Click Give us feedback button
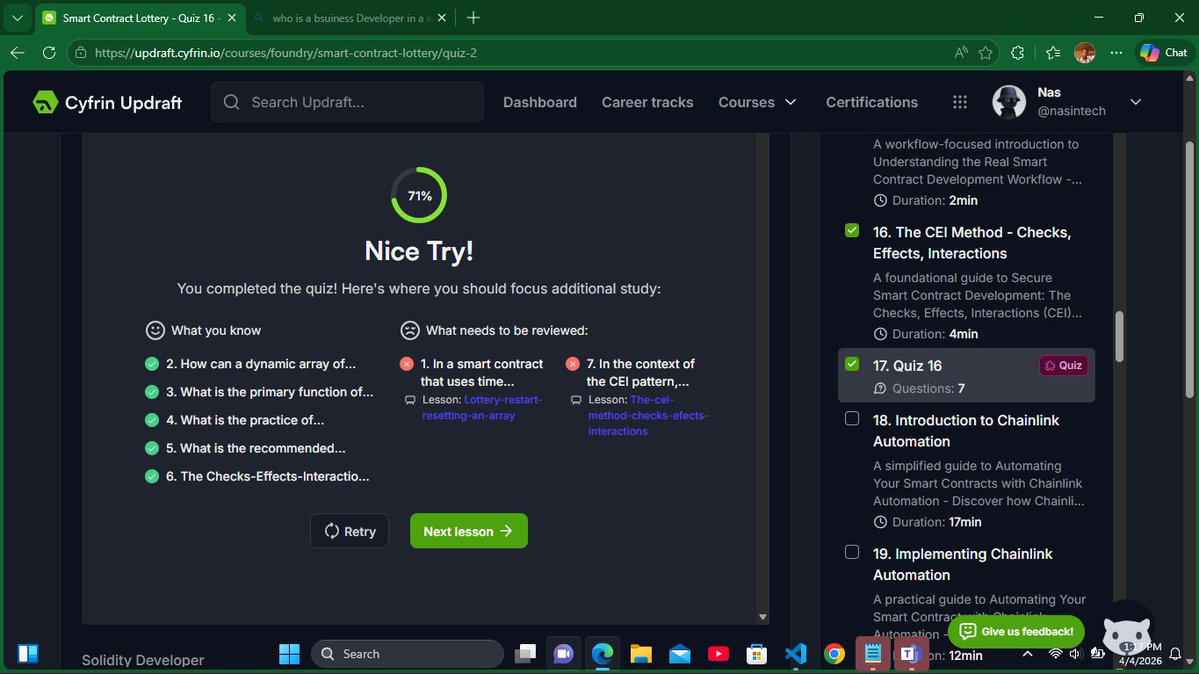 1016,631
